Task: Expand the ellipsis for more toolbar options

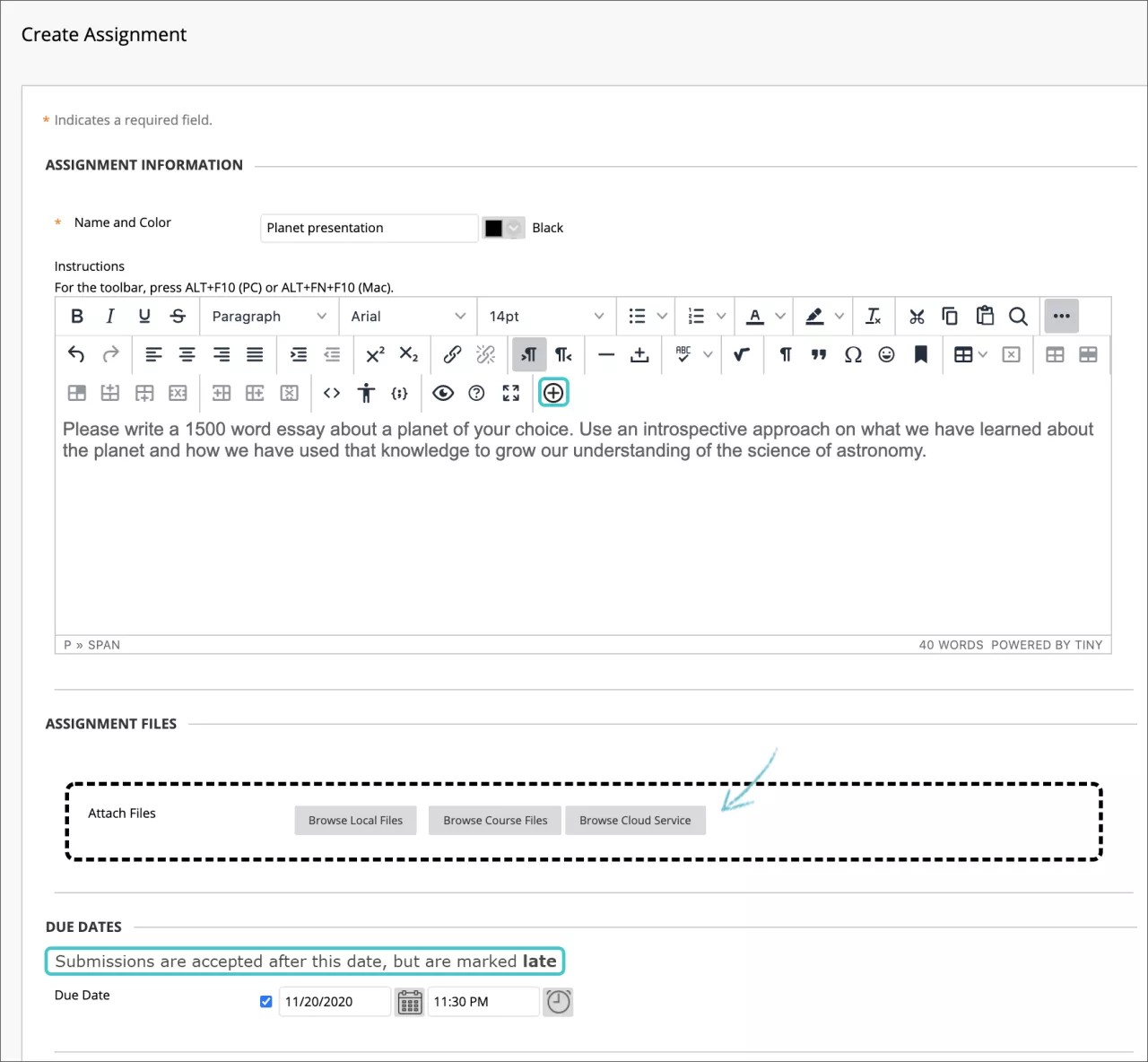Action: click(x=1061, y=316)
